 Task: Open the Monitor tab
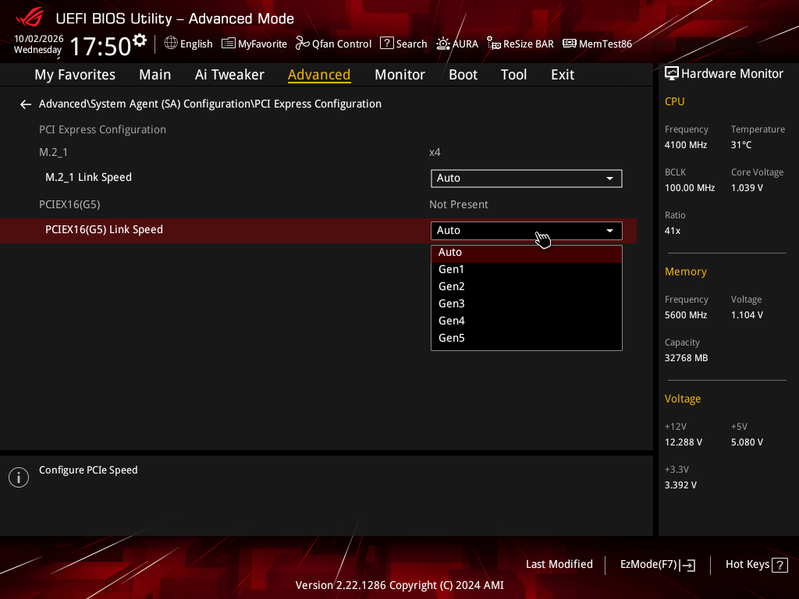400,75
